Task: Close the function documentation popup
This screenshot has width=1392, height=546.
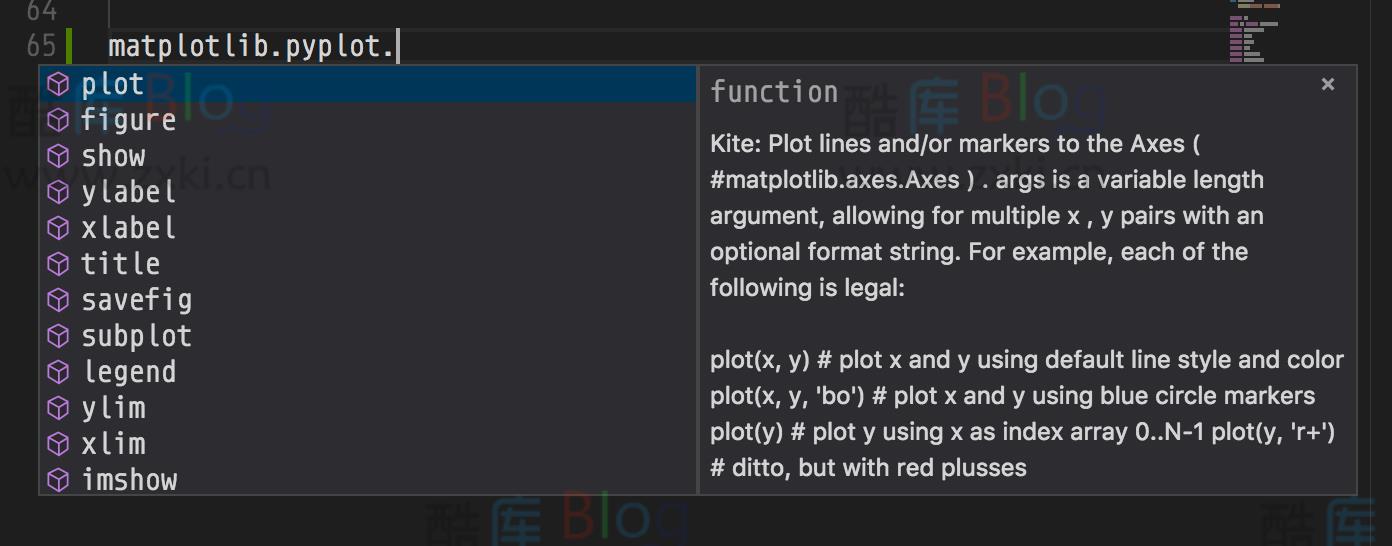Action: coord(1327,85)
